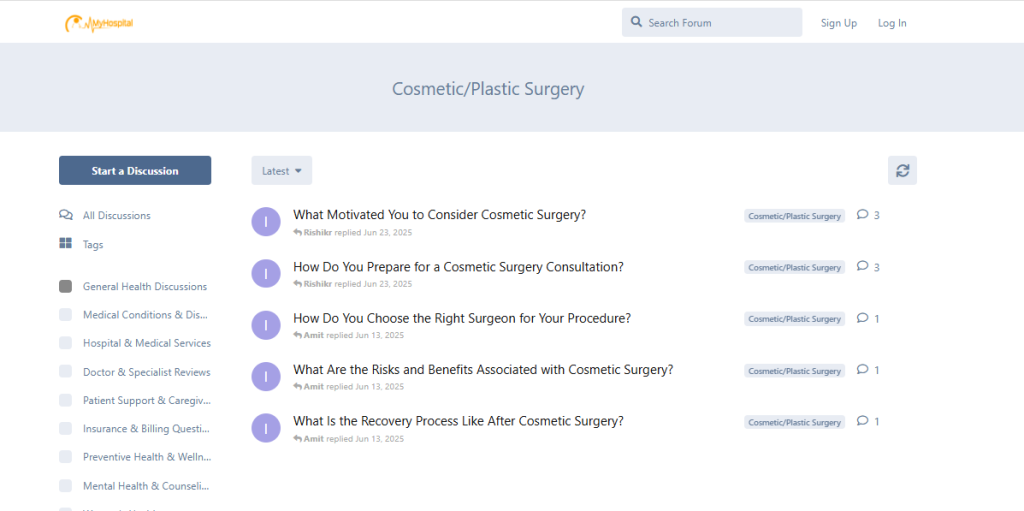Image resolution: width=1024 pixels, height=511 pixels.
Task: Open 'How Do You Choose the Right Surgeon' thread
Action: [x=461, y=319]
